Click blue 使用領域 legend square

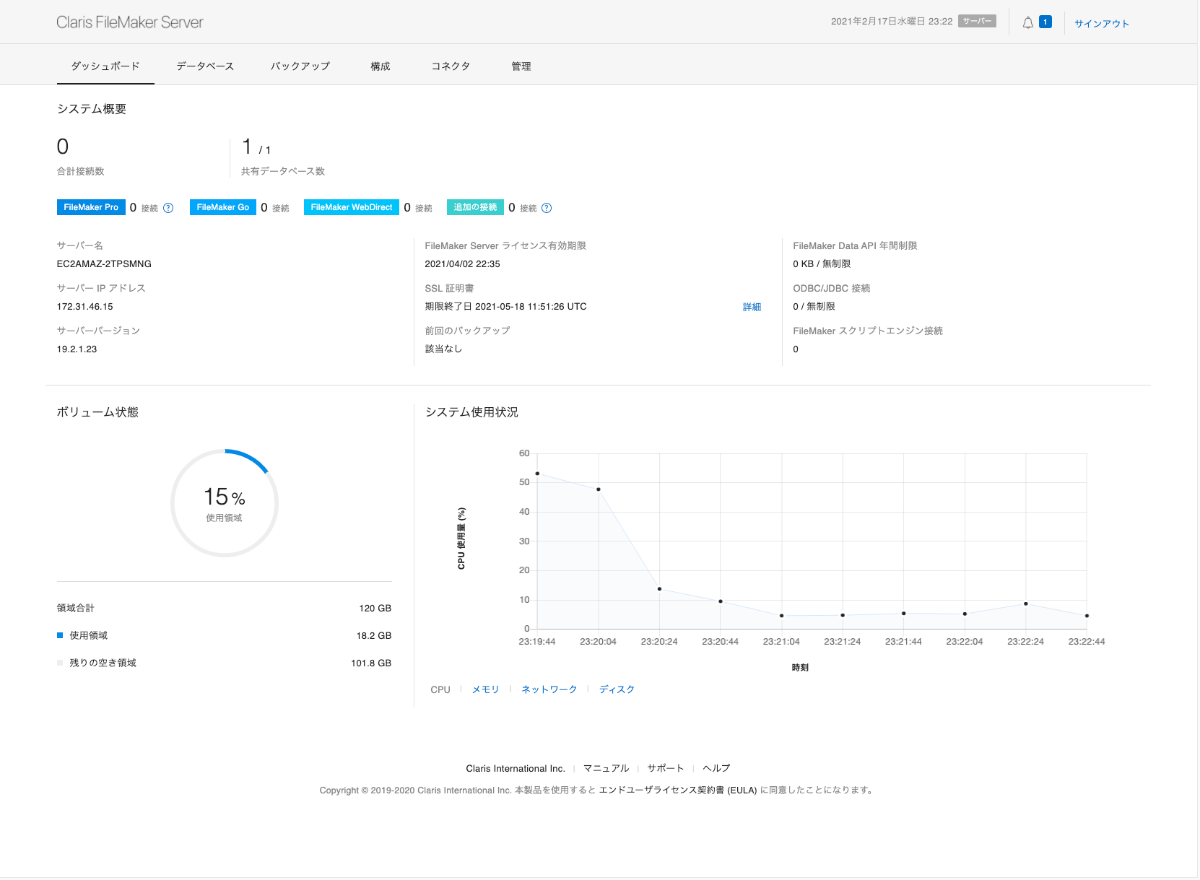(60, 635)
